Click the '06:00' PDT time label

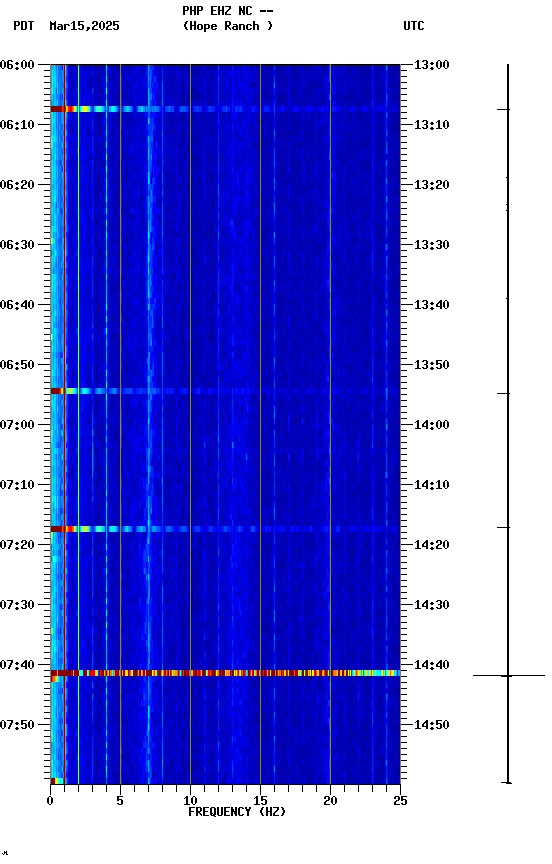17,65
